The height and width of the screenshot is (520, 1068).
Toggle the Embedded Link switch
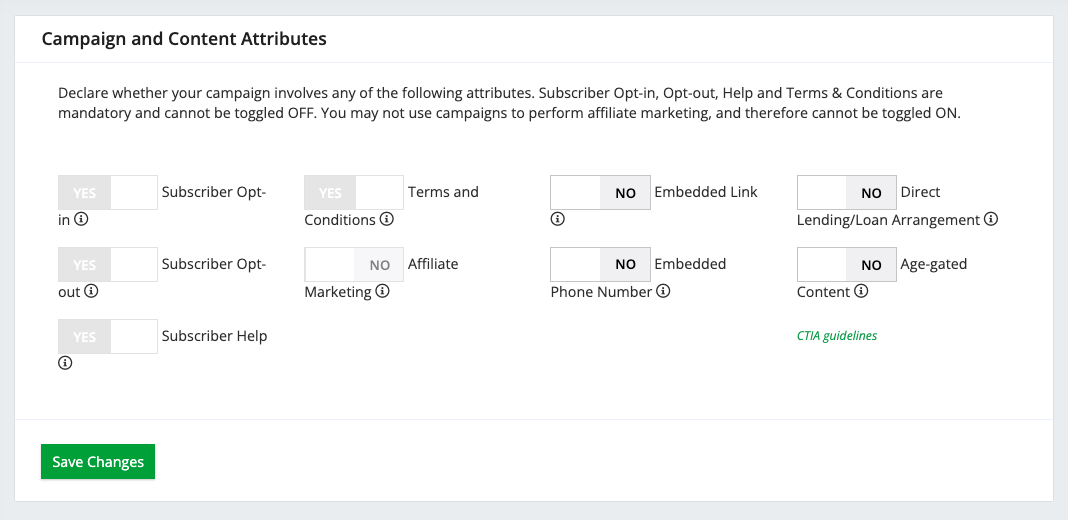(600, 192)
